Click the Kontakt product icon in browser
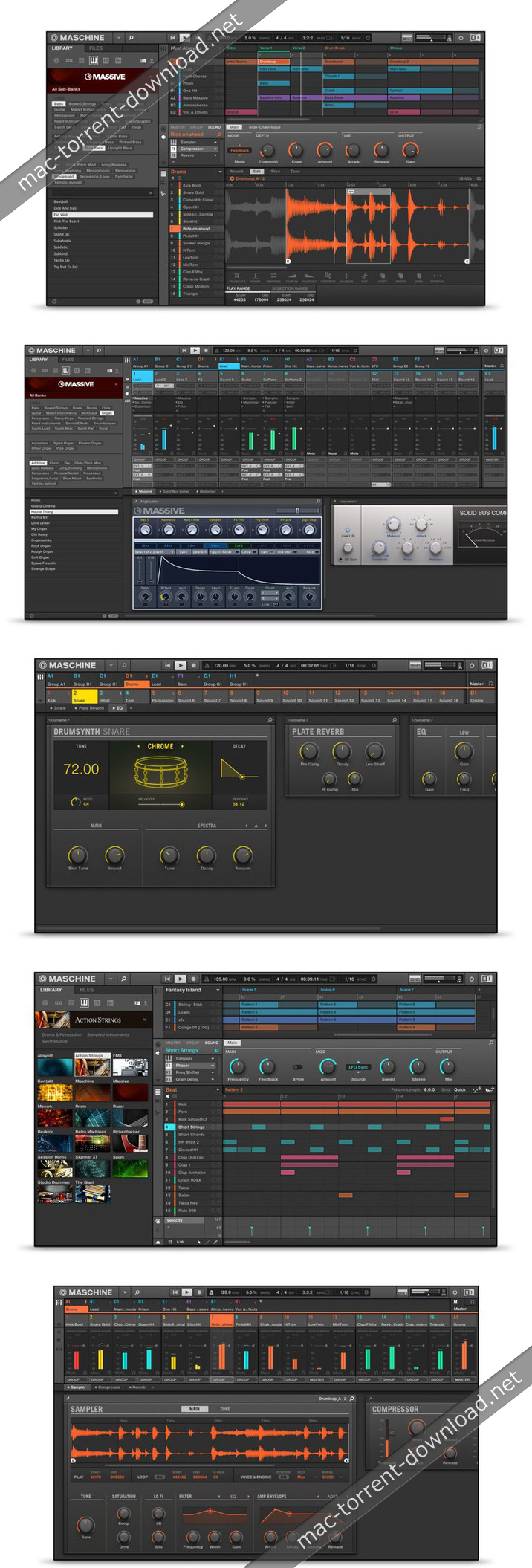Image resolution: width=532 pixels, height=1568 pixels. click(x=54, y=1092)
